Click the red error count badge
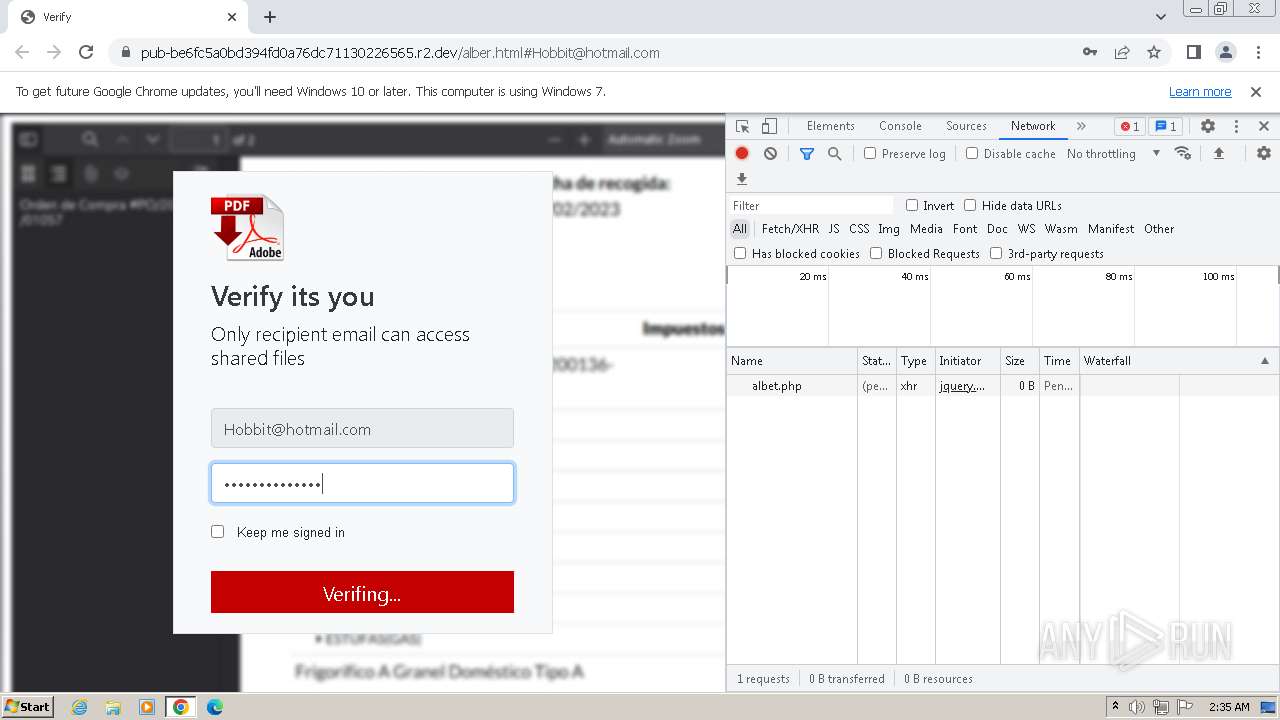1280x720 pixels. pyautogui.click(x=1129, y=126)
